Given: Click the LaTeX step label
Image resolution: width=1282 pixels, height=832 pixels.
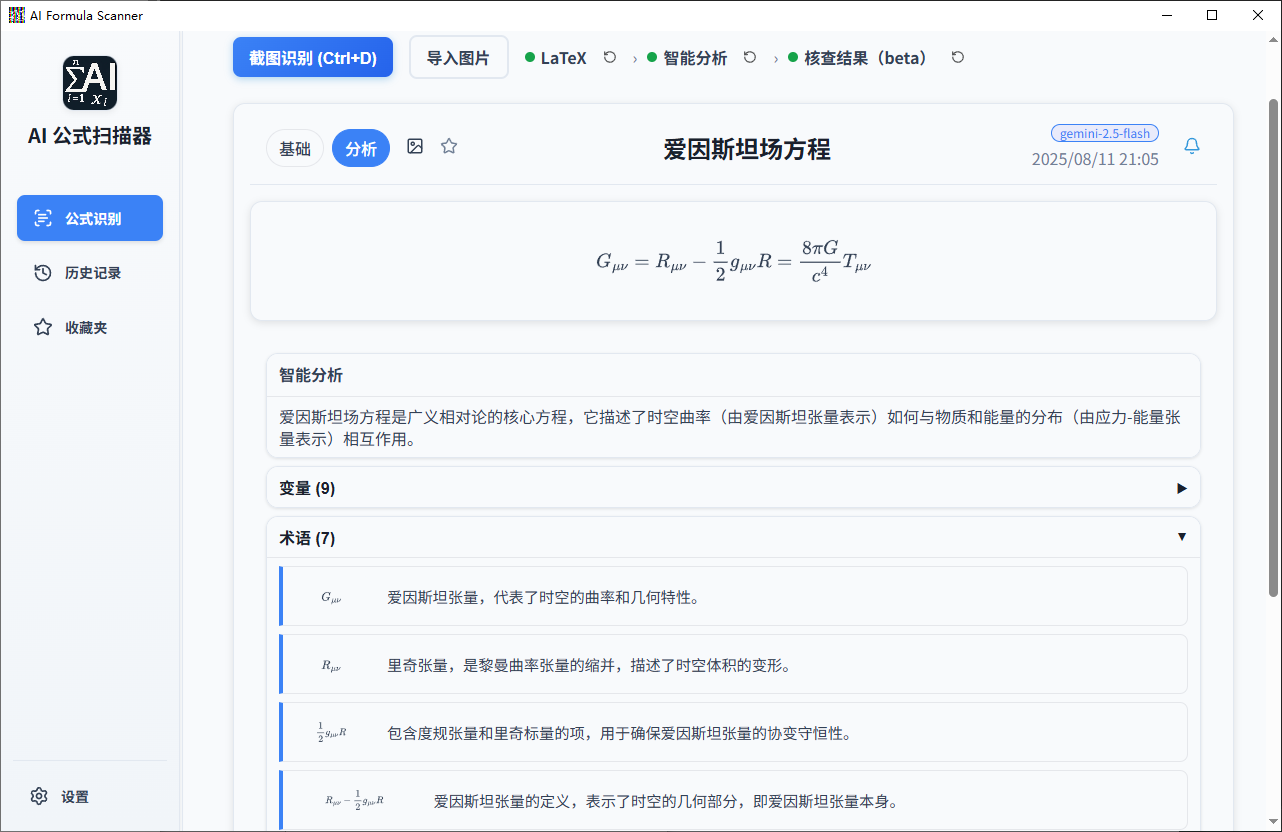Looking at the screenshot, I should point(564,58).
